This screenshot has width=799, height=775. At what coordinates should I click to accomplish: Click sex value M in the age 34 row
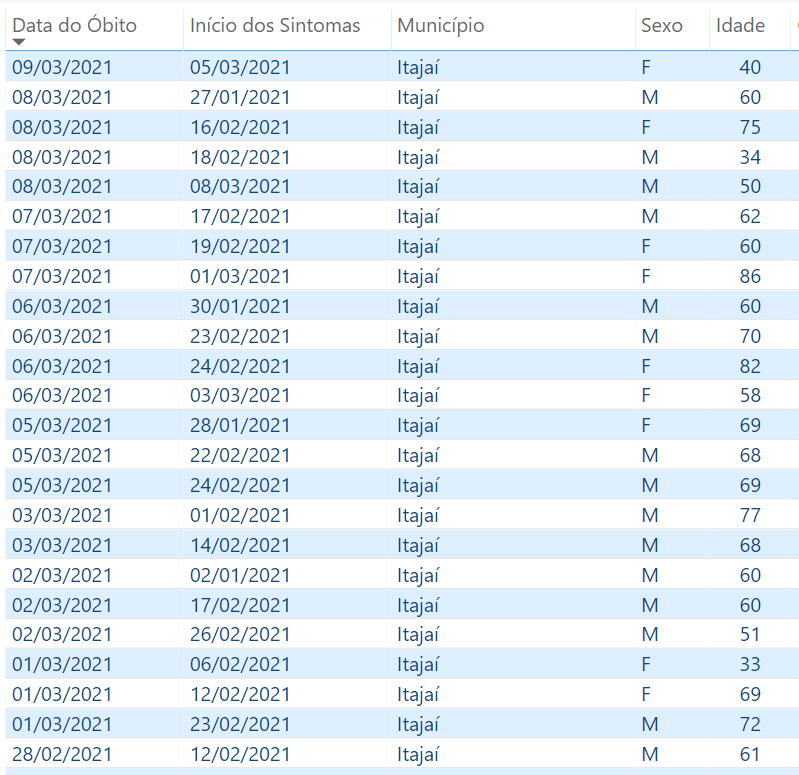pos(650,157)
